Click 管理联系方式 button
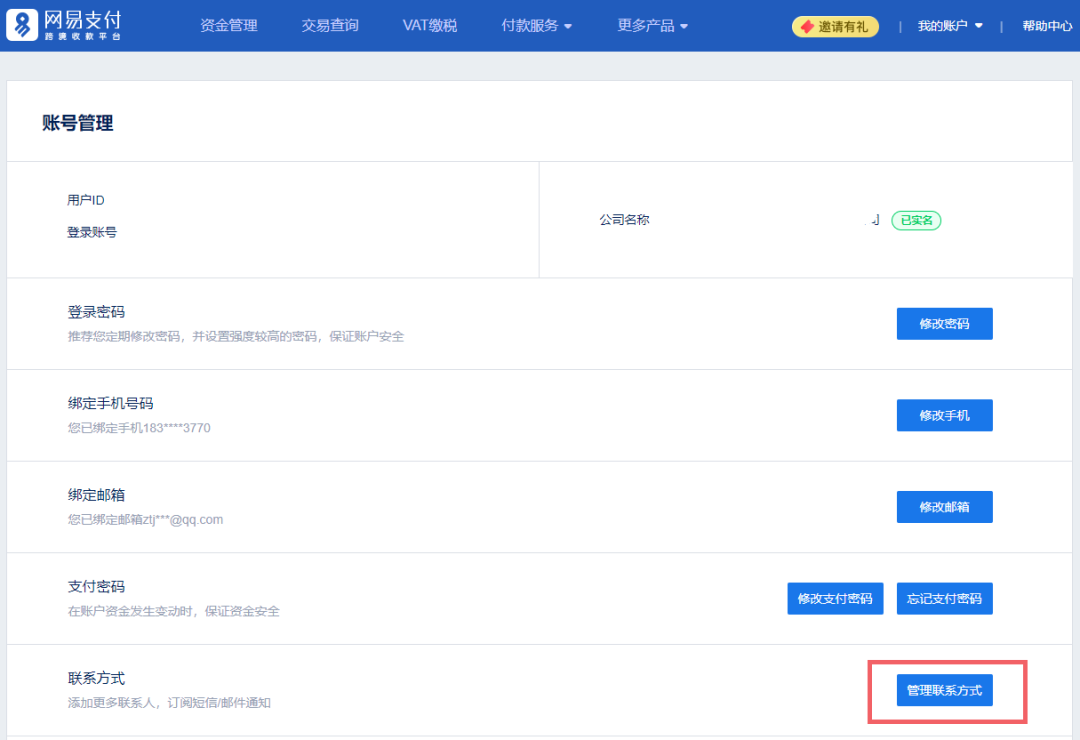 pyautogui.click(x=944, y=690)
